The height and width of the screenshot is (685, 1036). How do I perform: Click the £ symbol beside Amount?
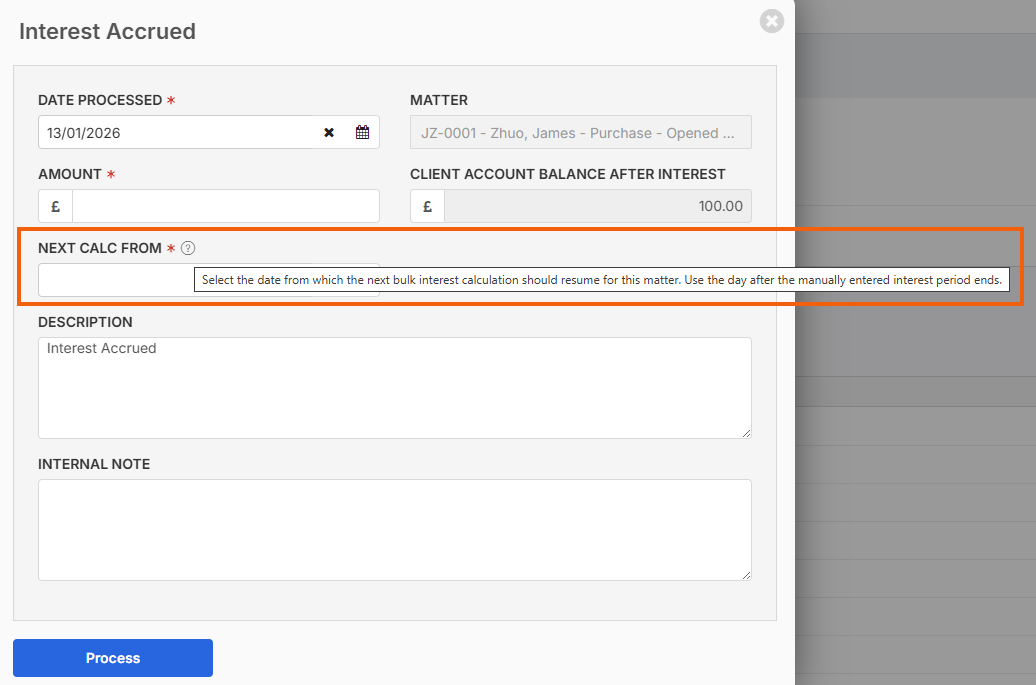click(56, 207)
